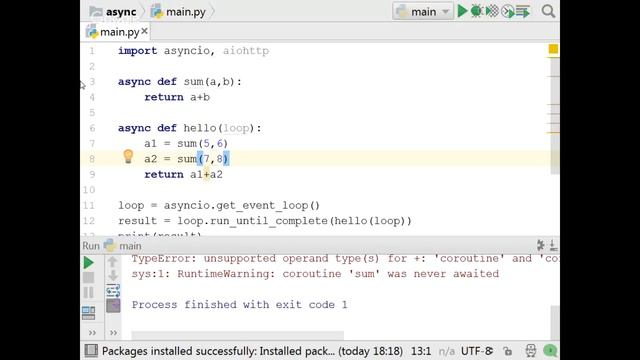The height and width of the screenshot is (360, 640).
Task: Select the main tab in Run panel
Action: tap(123, 246)
